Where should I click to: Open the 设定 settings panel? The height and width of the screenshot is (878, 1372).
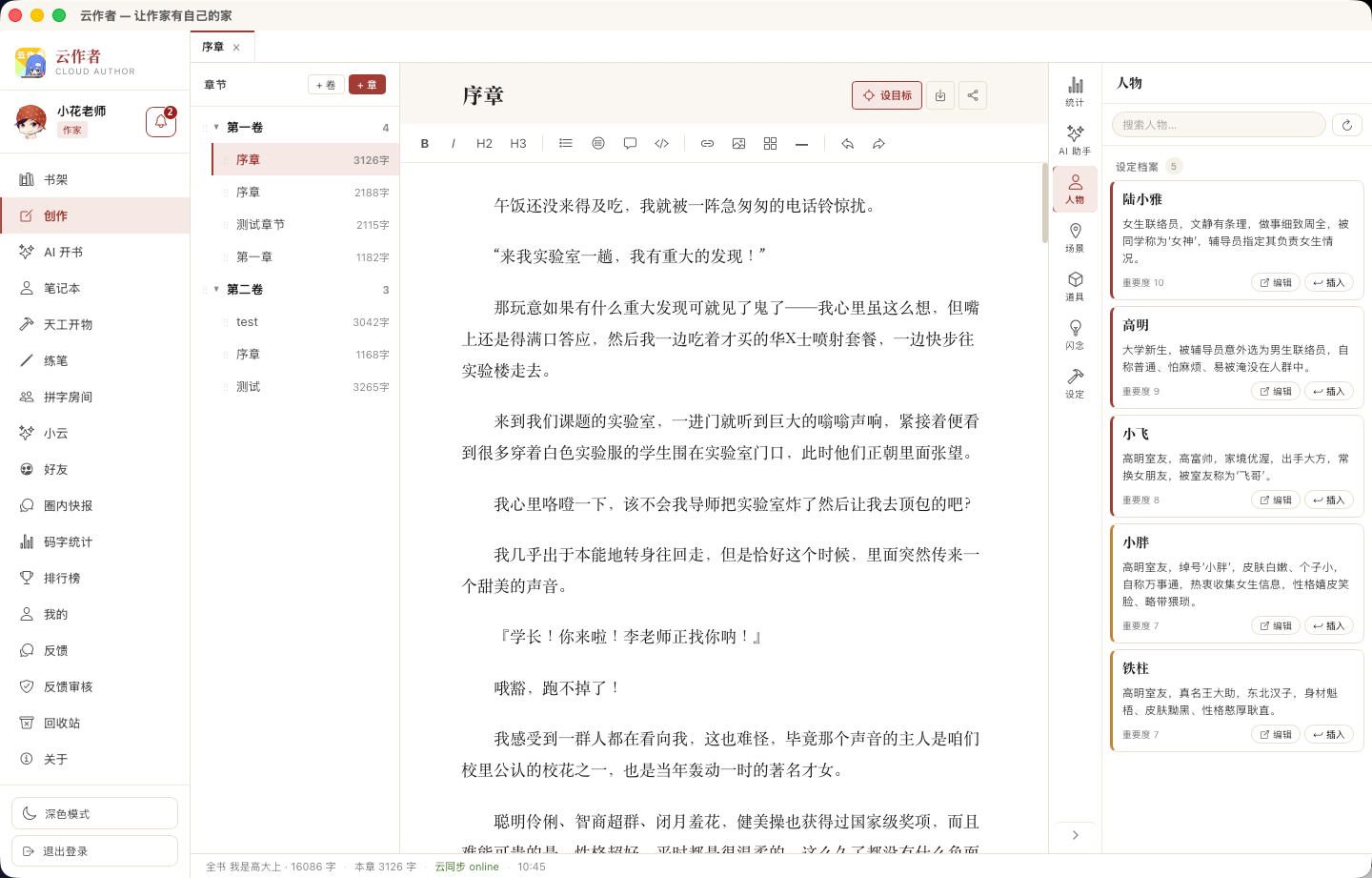pyautogui.click(x=1075, y=383)
